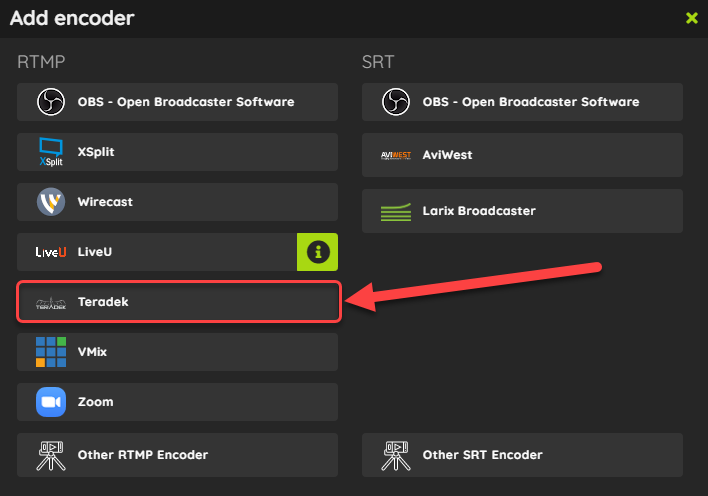
Task: Select Other RTMP Encoder
Action: [x=177, y=455]
